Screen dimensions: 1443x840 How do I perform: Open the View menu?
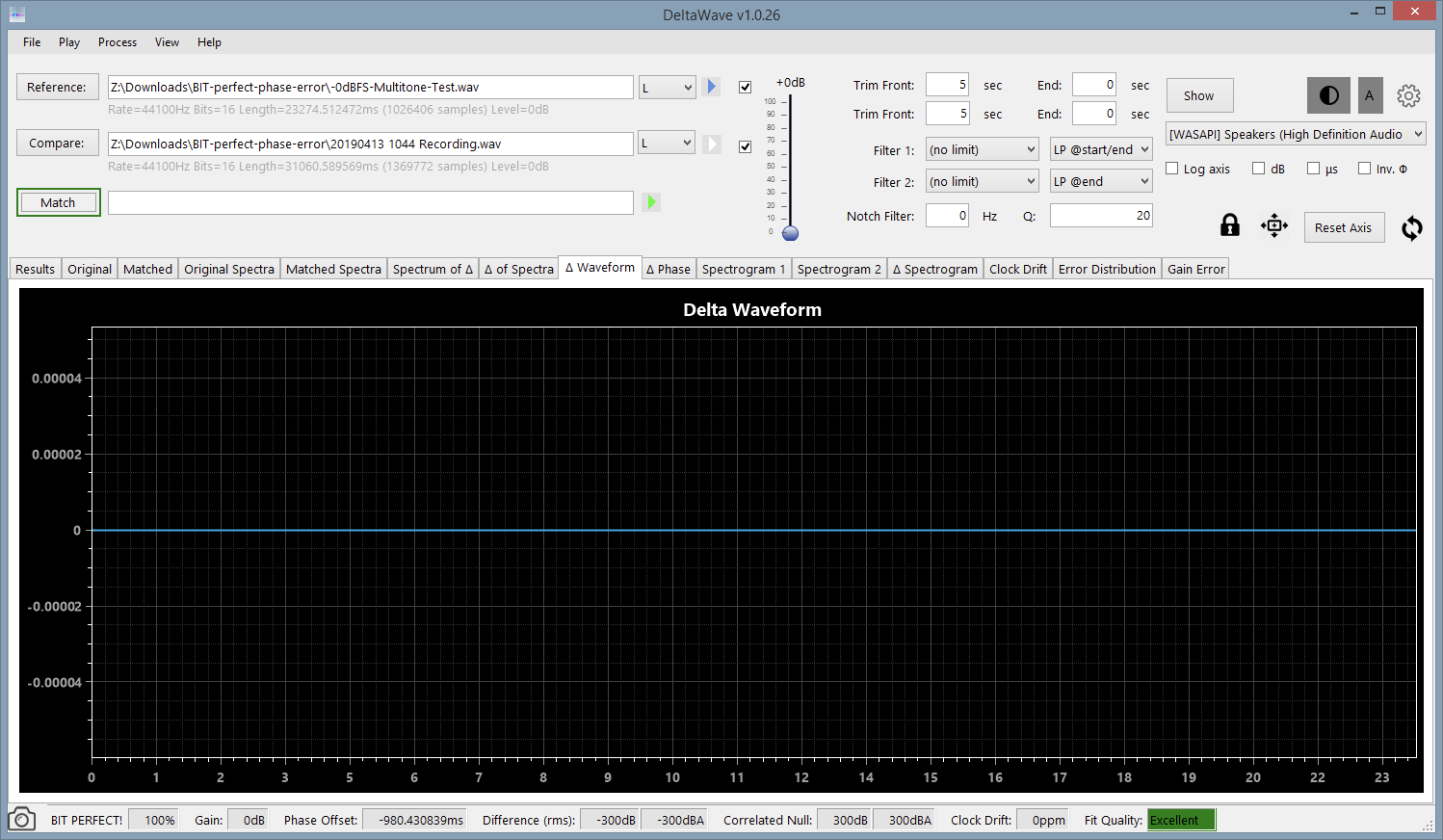[168, 42]
